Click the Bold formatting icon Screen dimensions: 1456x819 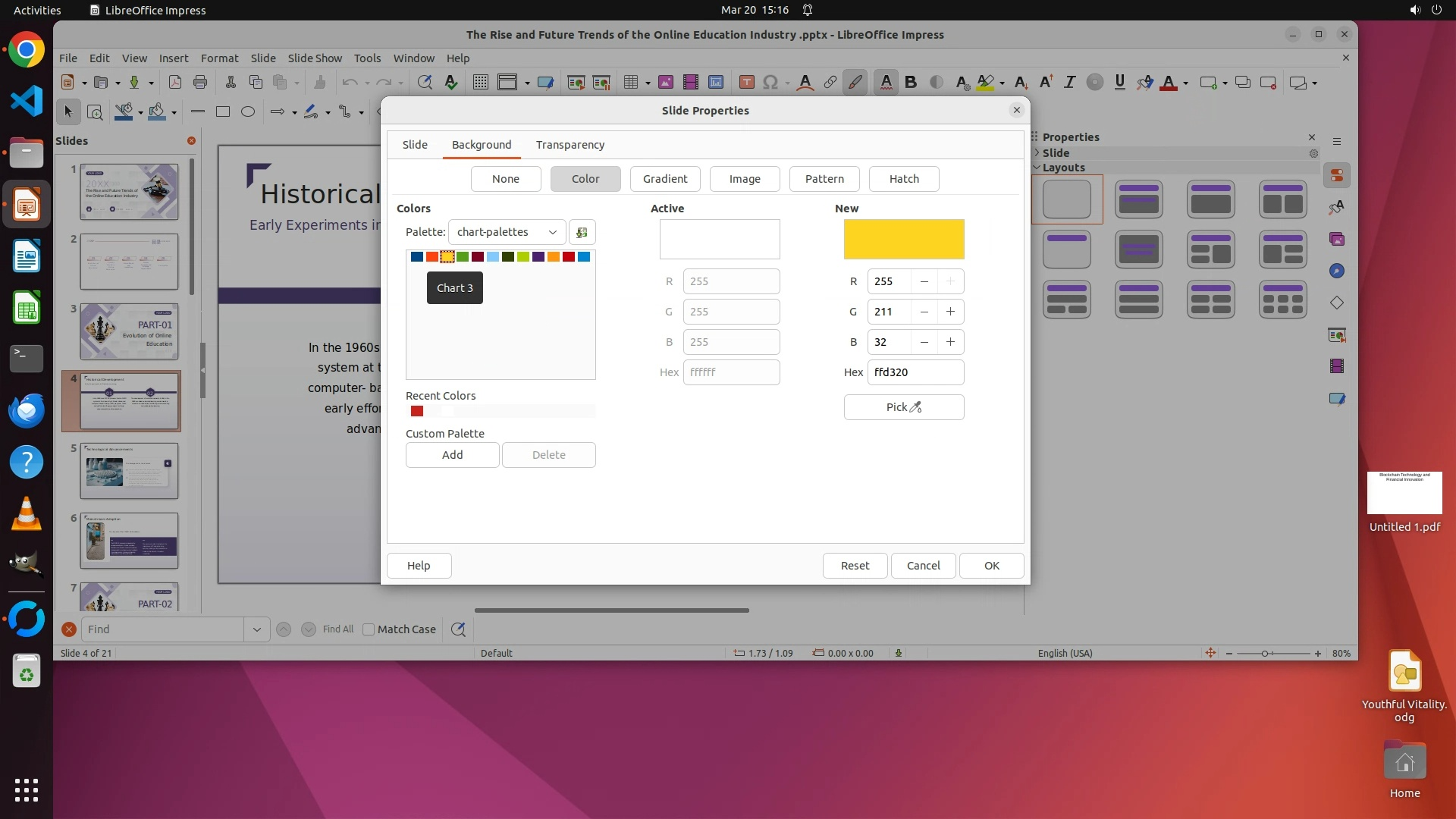click(x=911, y=83)
